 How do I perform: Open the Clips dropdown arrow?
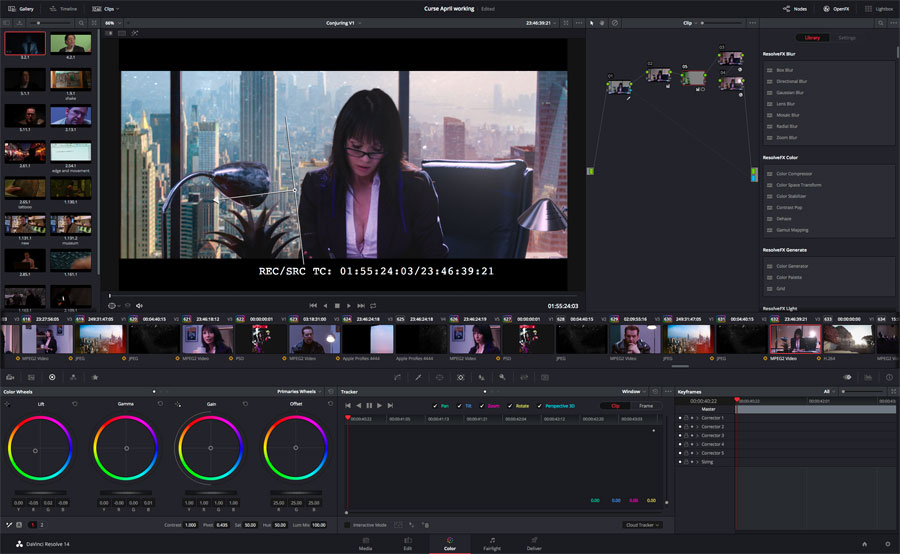pos(118,9)
